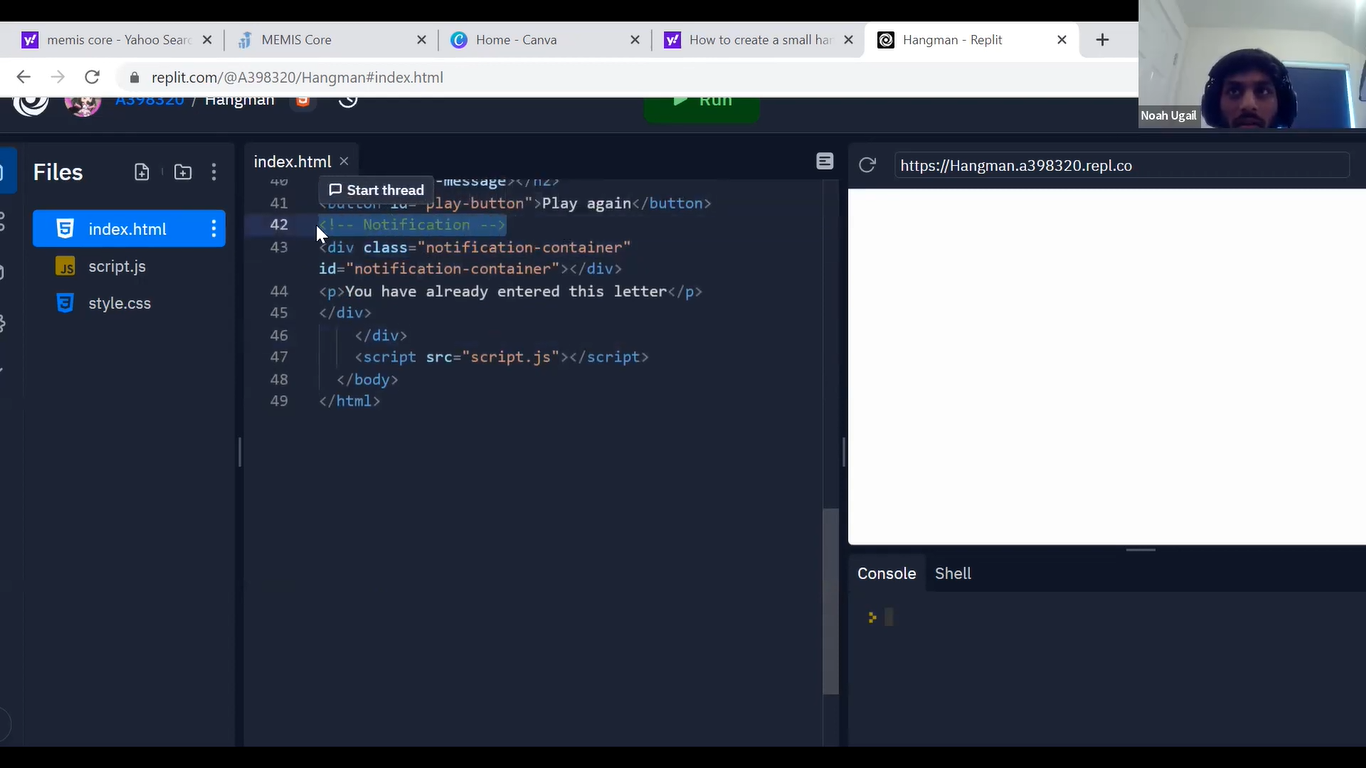This screenshot has height=768, width=1366.
Task: Close the MEMIS Core browser tab
Action: pyautogui.click(x=421, y=40)
